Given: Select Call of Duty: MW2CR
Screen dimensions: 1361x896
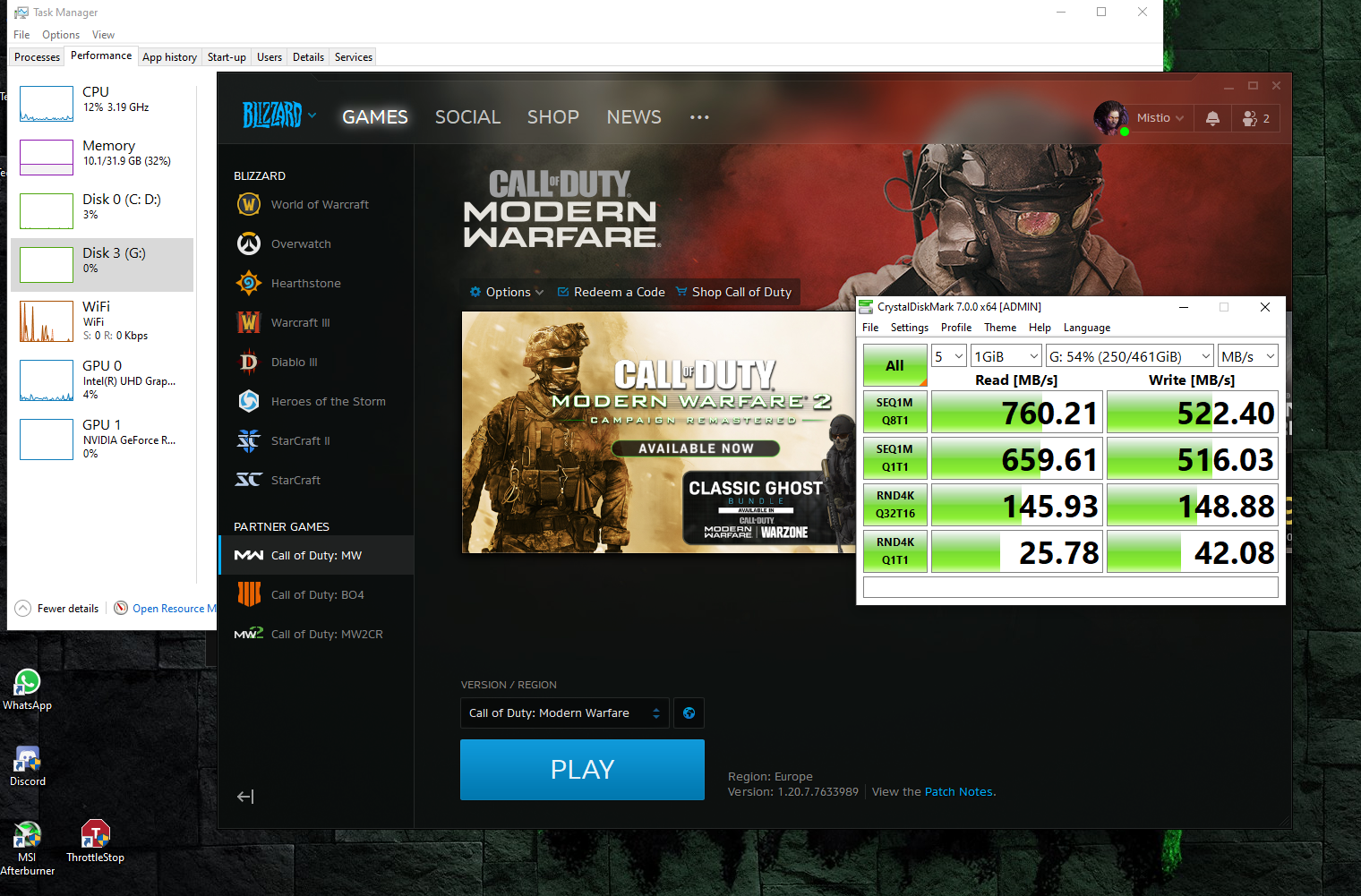Looking at the screenshot, I should [x=316, y=634].
